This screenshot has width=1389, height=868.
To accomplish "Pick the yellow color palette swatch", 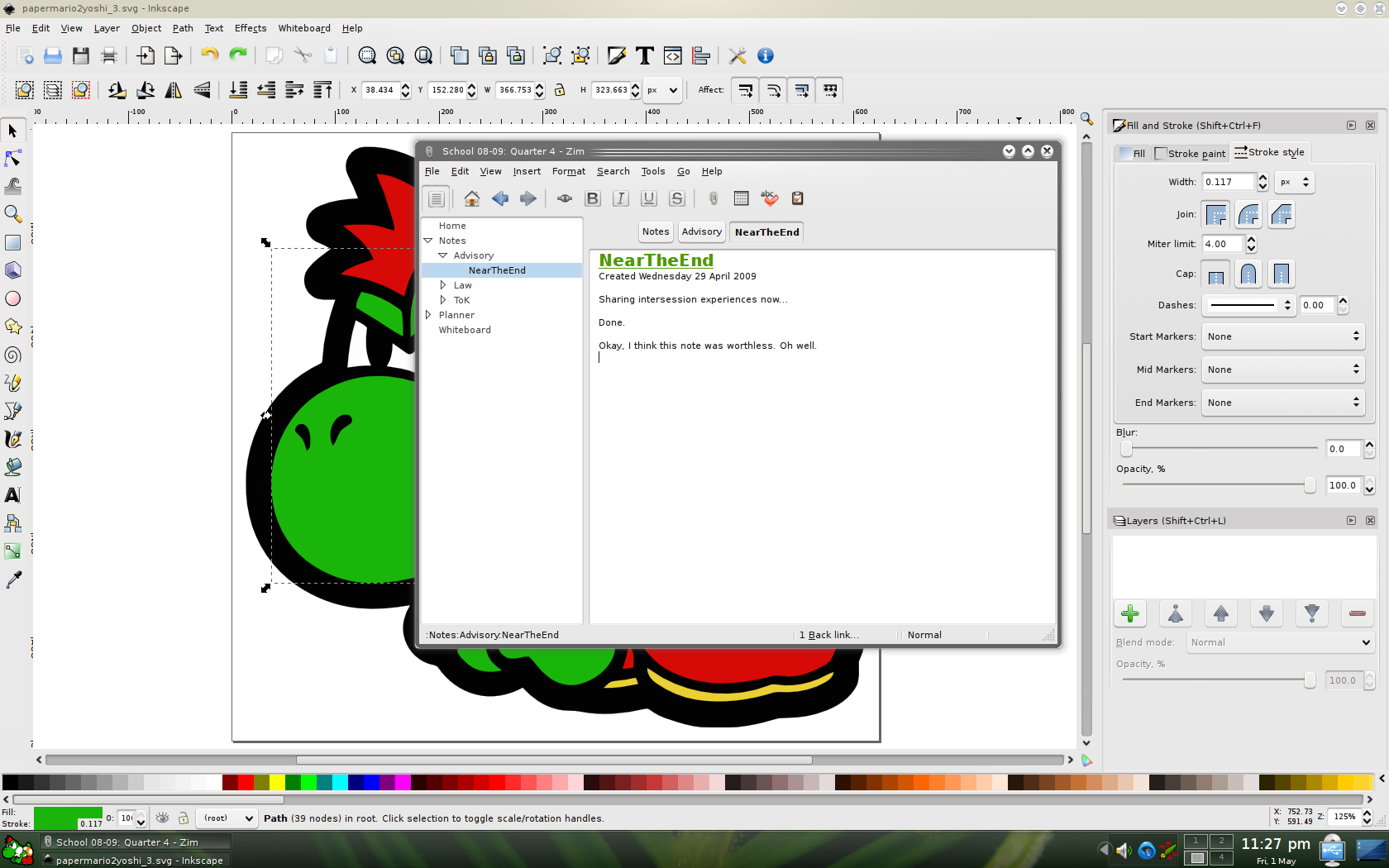I will click(277, 782).
